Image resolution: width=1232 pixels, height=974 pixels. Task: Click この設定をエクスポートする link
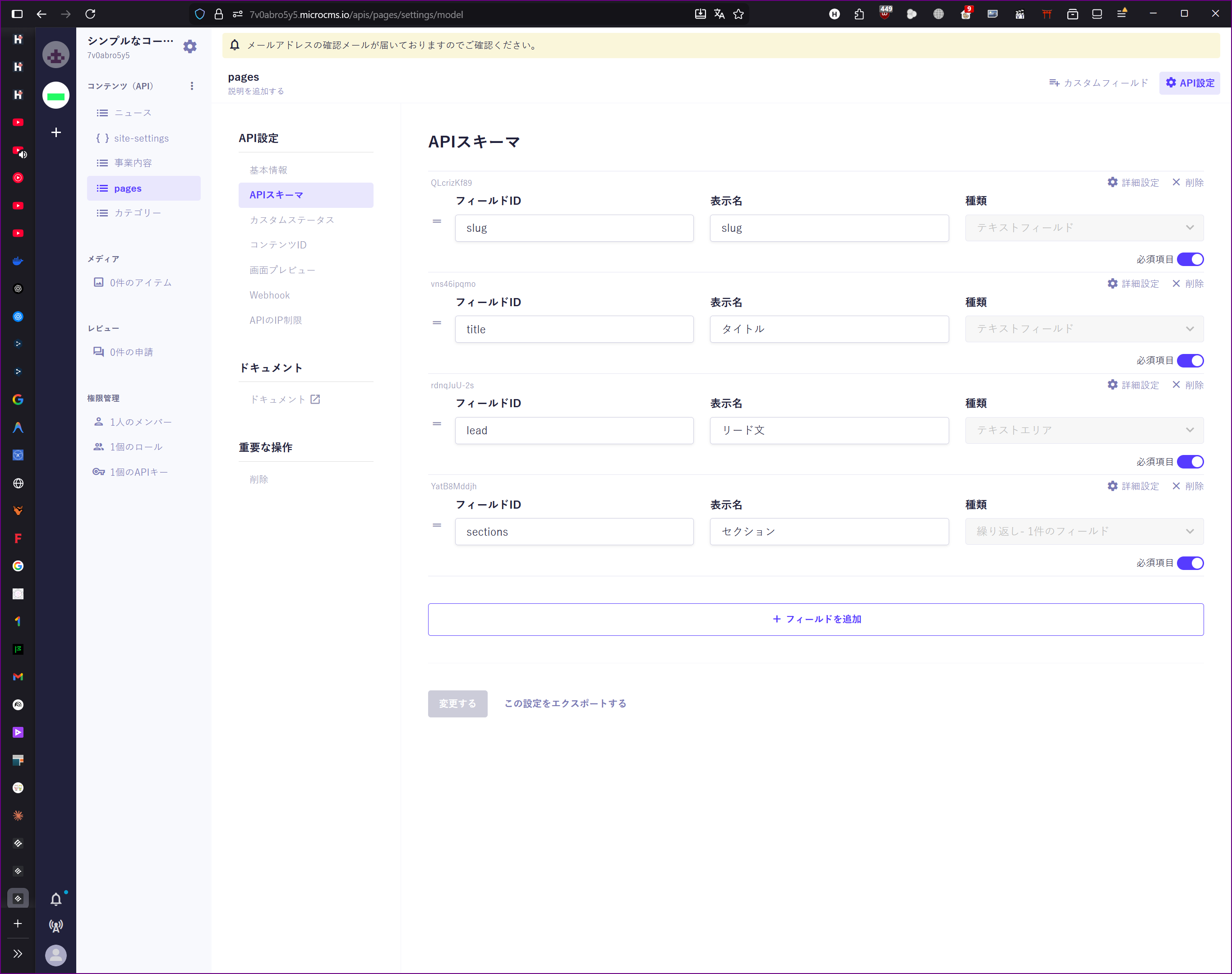click(565, 704)
